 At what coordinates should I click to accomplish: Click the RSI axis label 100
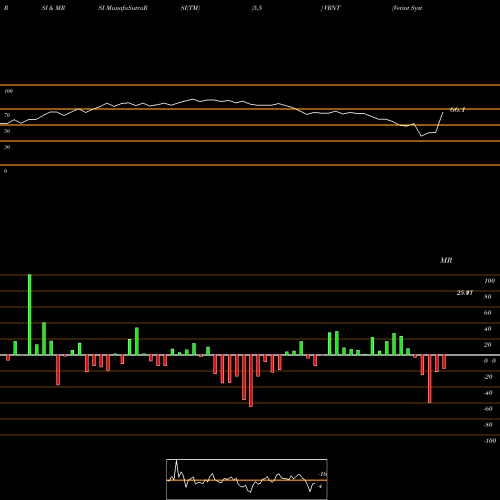click(x=8, y=91)
